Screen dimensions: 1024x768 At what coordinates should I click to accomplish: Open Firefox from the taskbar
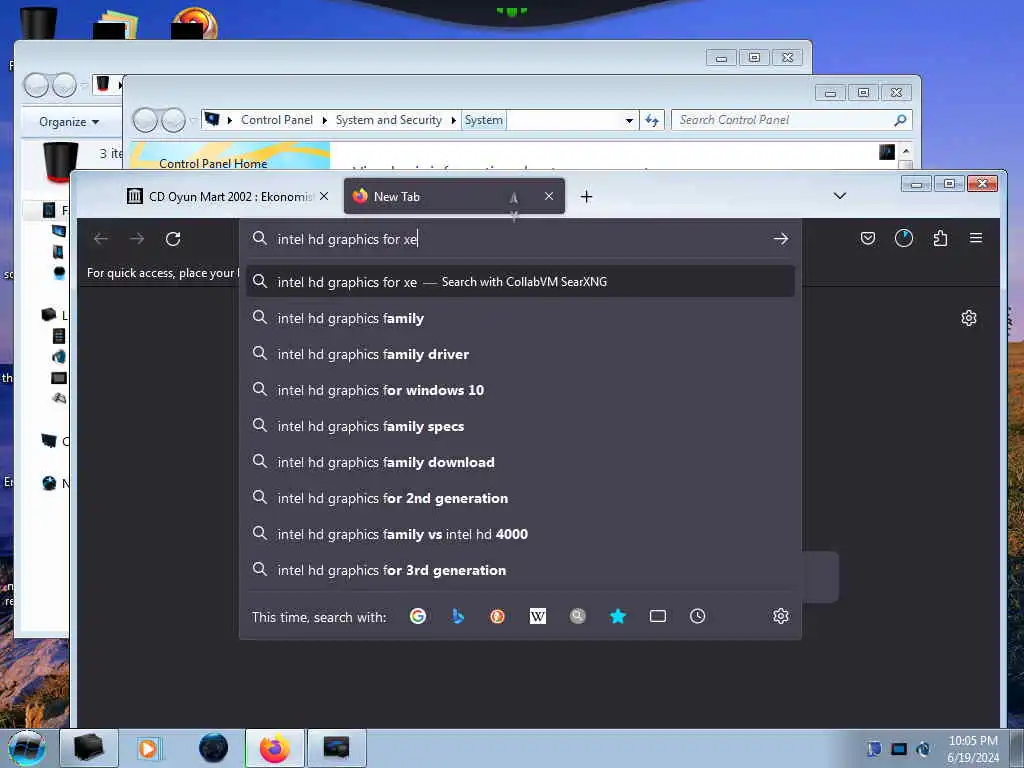pos(274,748)
